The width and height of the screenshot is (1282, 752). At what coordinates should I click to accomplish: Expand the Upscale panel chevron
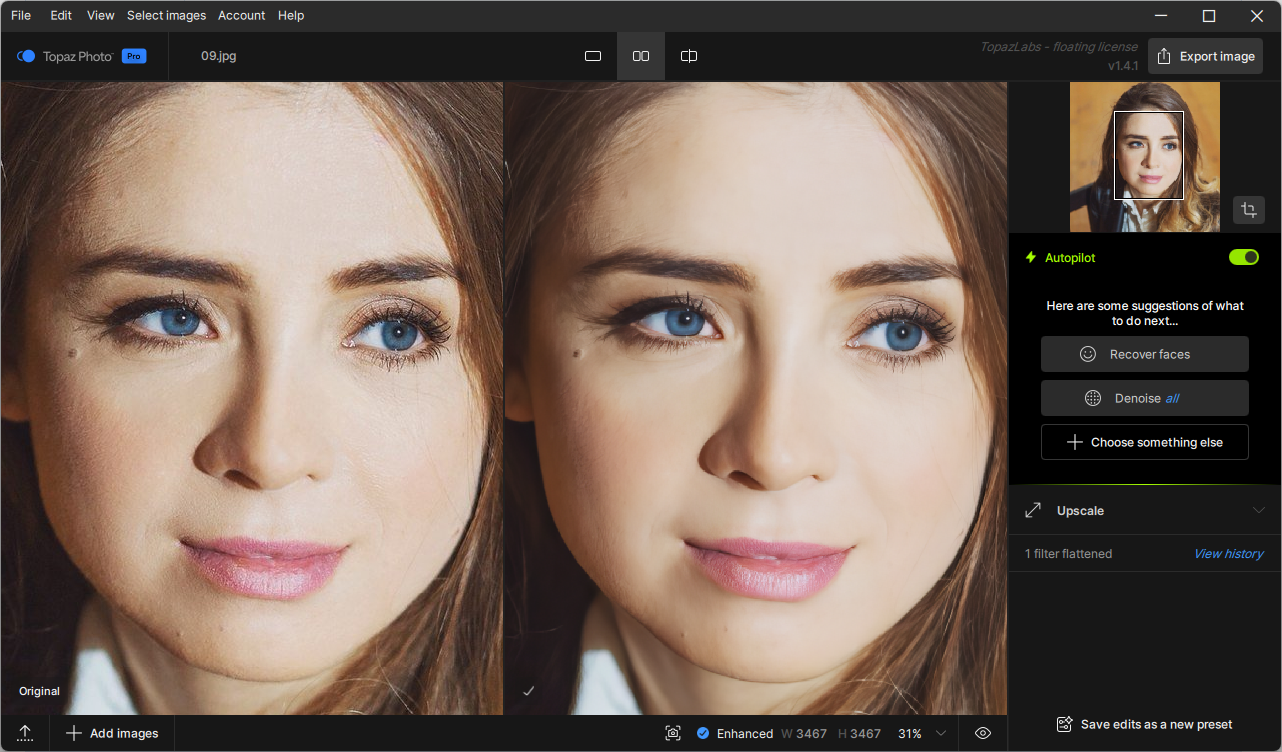1259,511
